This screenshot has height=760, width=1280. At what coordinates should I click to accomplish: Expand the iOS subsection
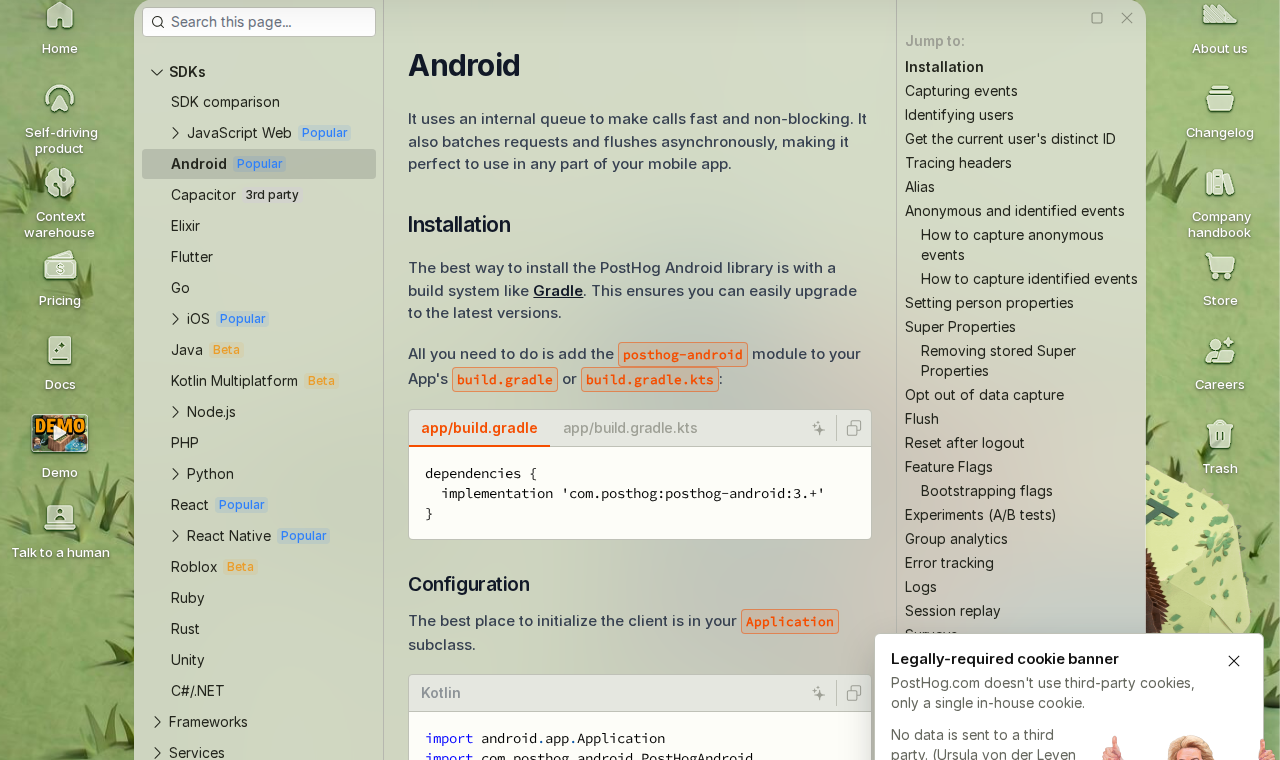176,319
